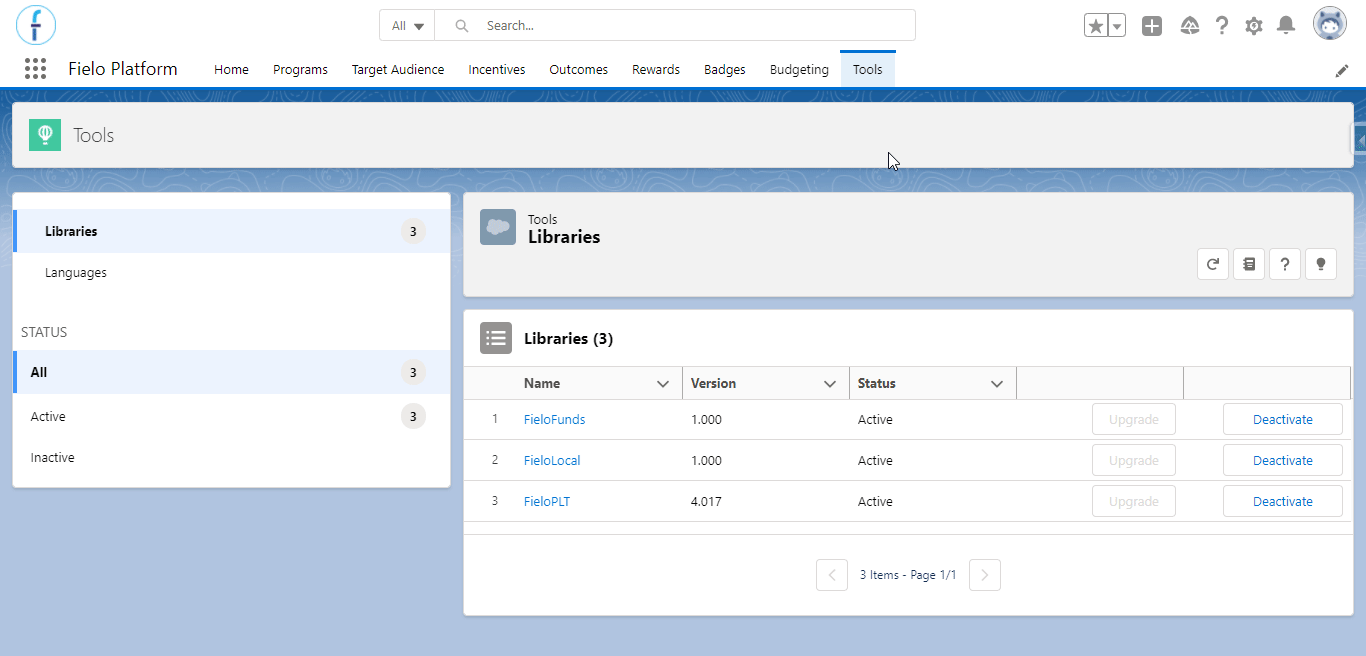Click the Libraries count badge in sidebar
1366x656 pixels.
(x=413, y=232)
